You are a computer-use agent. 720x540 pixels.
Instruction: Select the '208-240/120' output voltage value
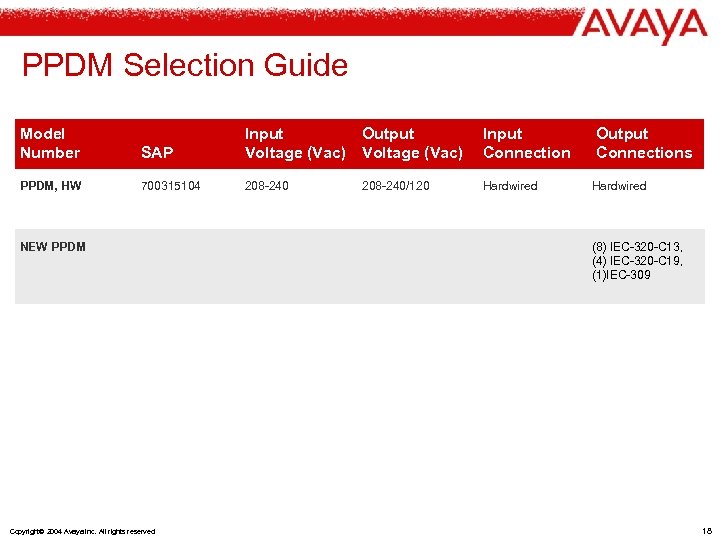coord(395,186)
